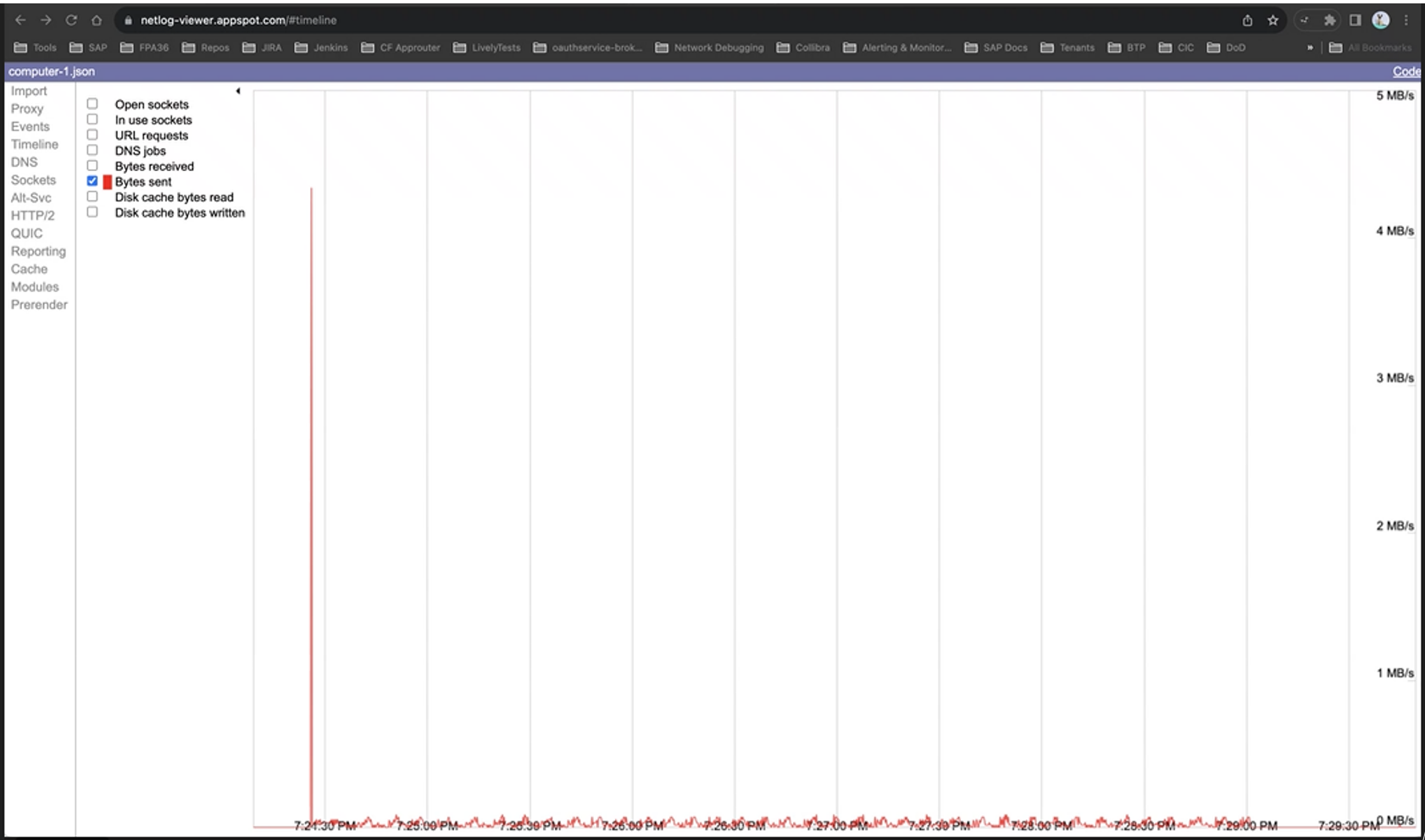Viewport: 1425px width, 840px height.
Task: Uncheck the Bytes sent checkbox
Action: point(92,181)
